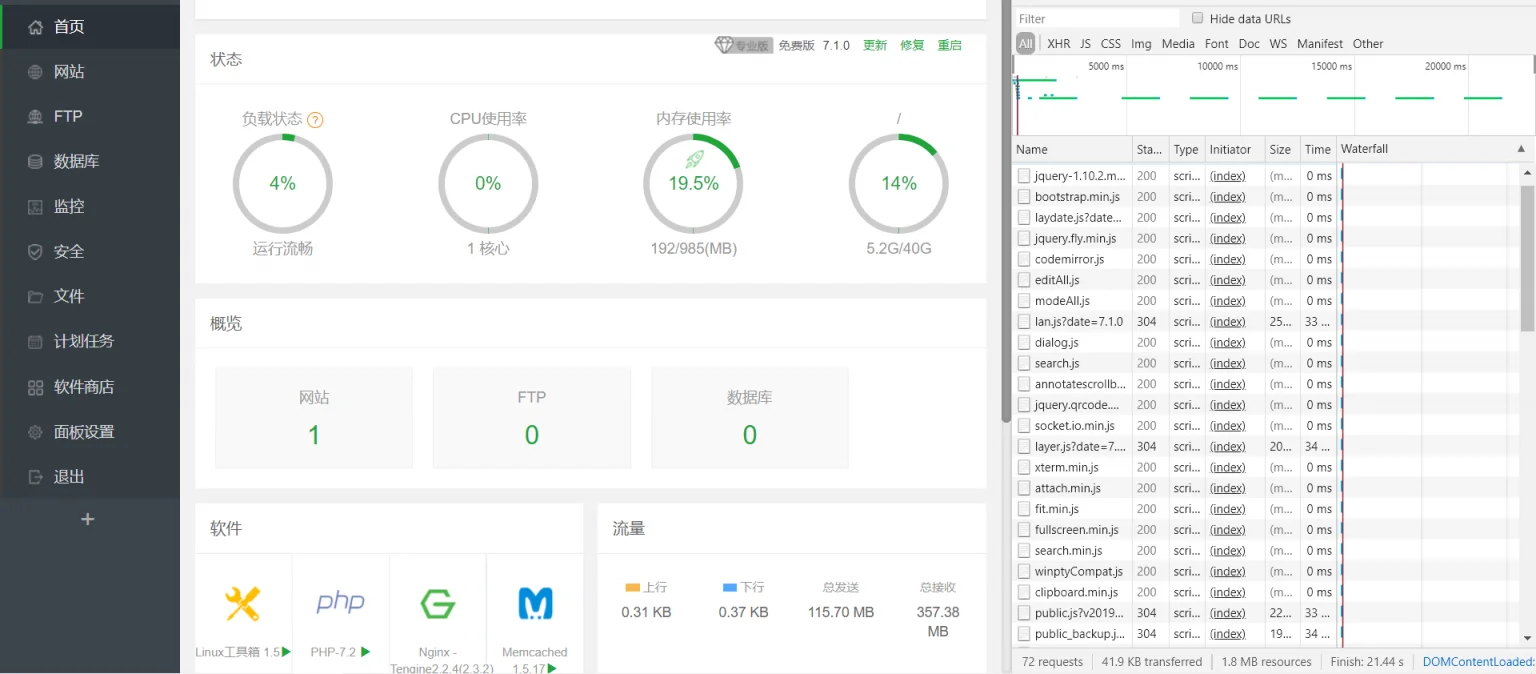Viewport: 1536px width, 674px height.
Task: Sort by the Waterfall column arrow
Action: (1522, 149)
